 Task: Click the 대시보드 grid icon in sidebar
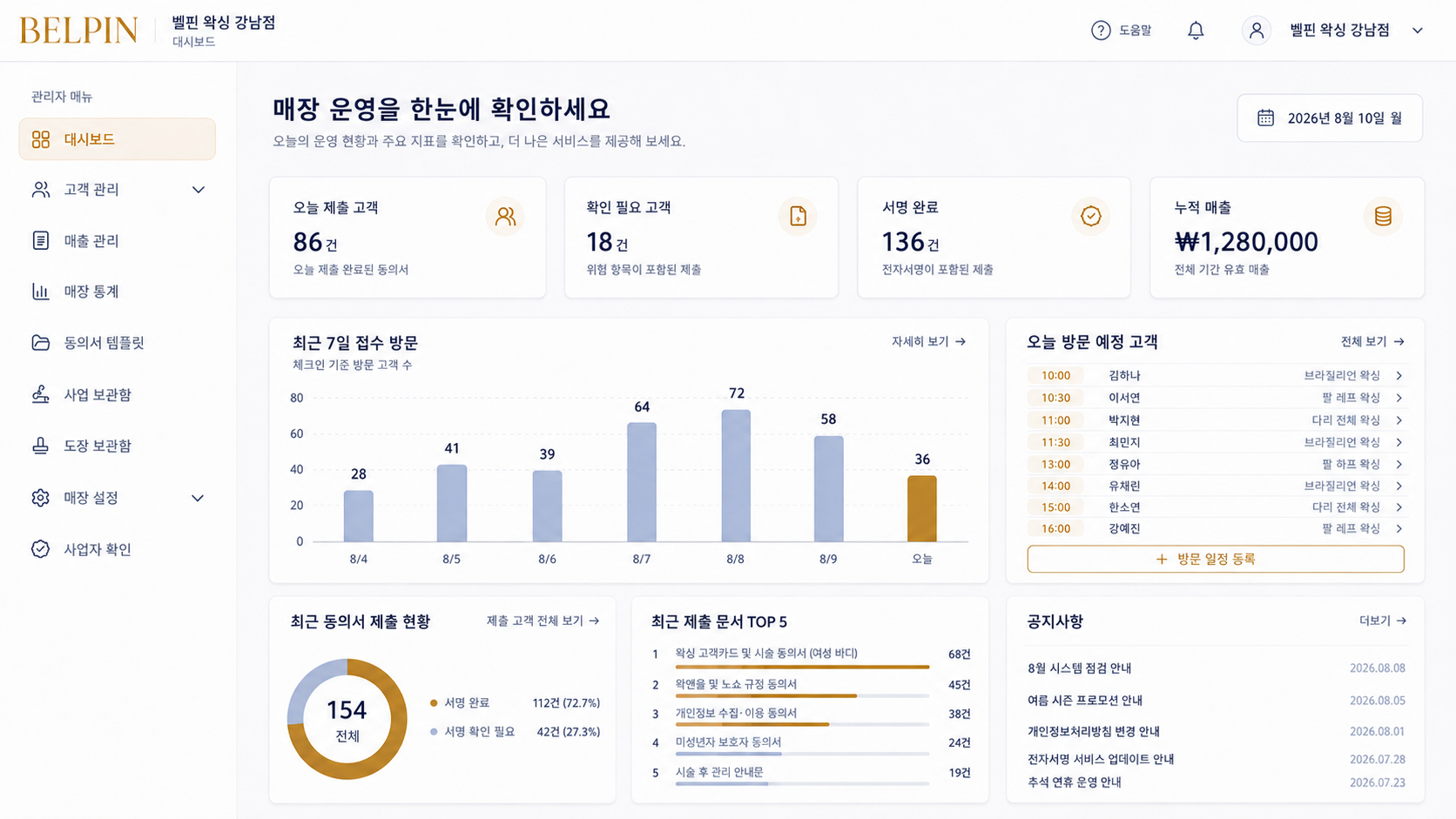point(41,139)
